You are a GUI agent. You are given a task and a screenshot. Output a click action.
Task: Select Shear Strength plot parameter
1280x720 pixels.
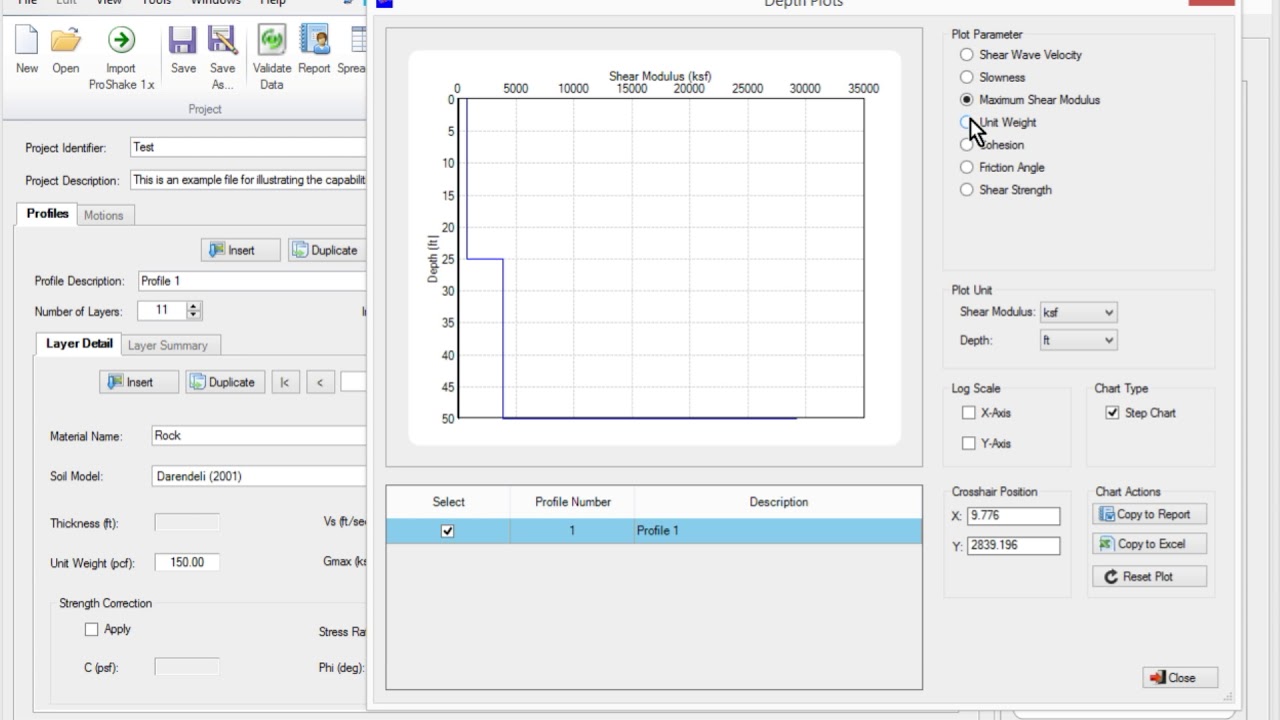coord(1006,190)
